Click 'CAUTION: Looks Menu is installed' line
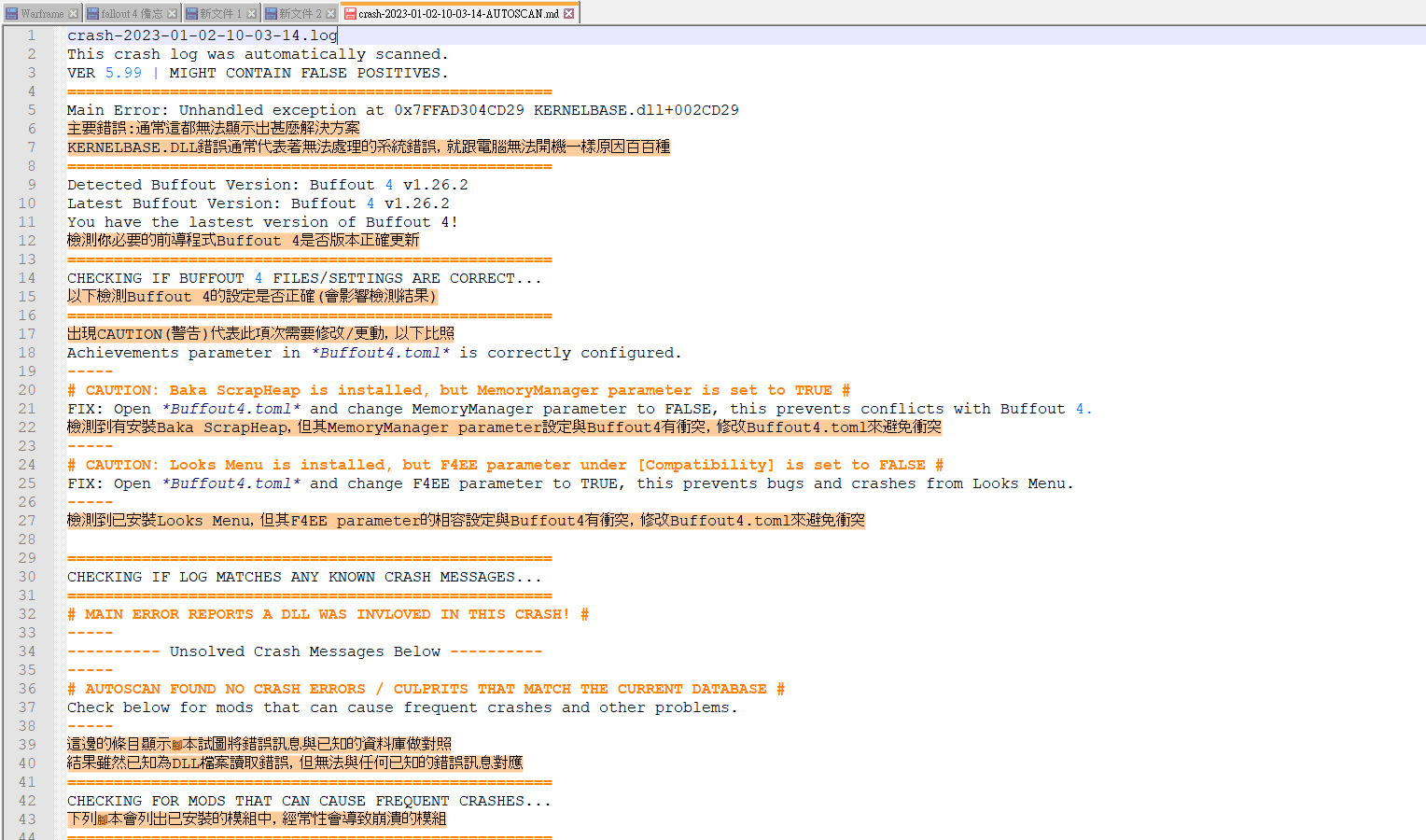This screenshot has height=840, width=1426. pyautogui.click(x=505, y=465)
